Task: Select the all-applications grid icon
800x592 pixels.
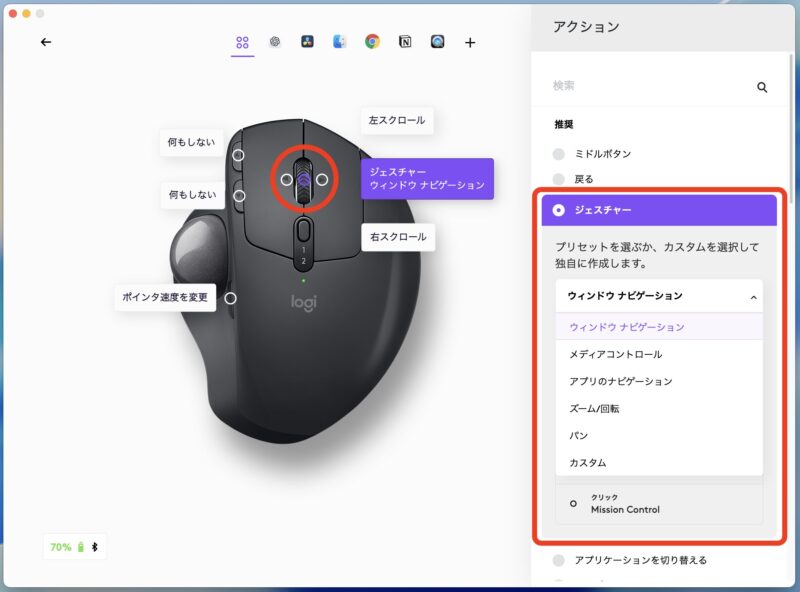Action: tap(242, 42)
